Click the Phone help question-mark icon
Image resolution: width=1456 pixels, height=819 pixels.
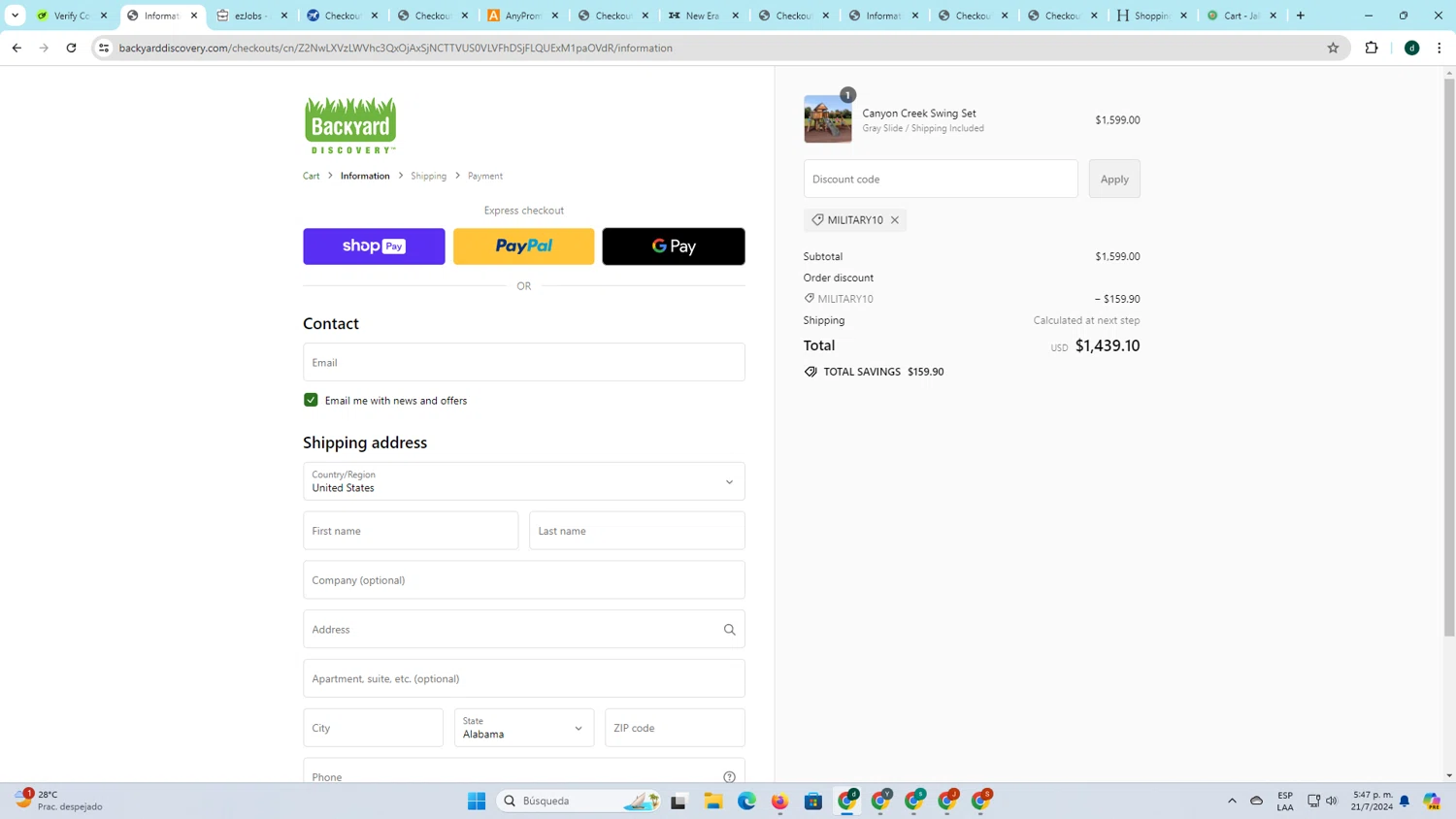729,776
